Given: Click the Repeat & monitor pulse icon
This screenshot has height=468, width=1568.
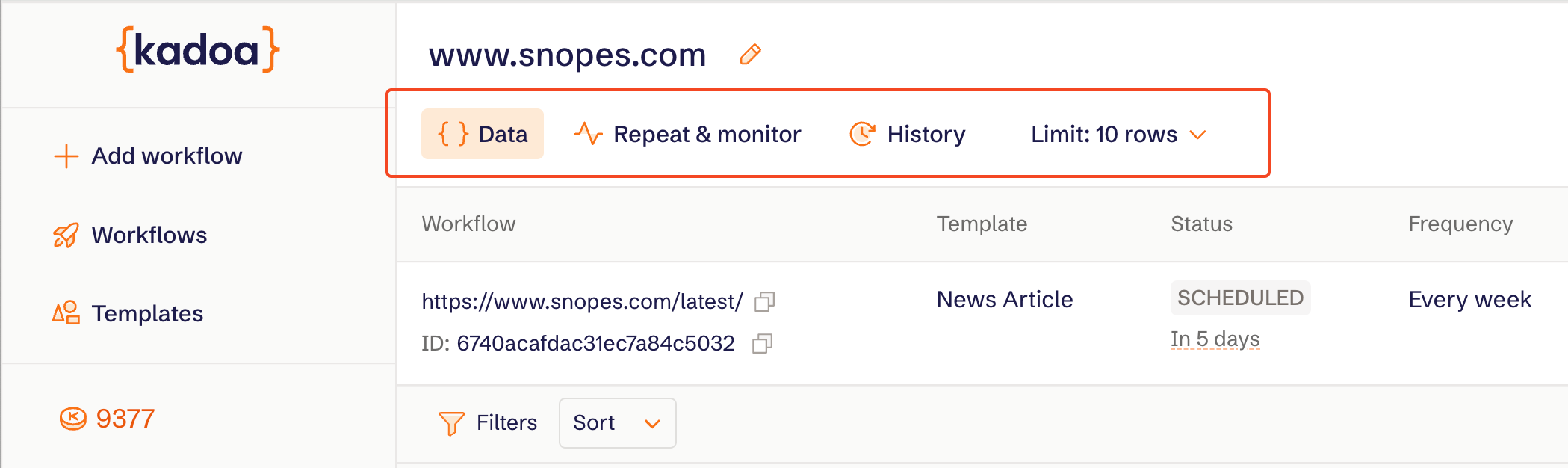Looking at the screenshot, I should point(588,135).
